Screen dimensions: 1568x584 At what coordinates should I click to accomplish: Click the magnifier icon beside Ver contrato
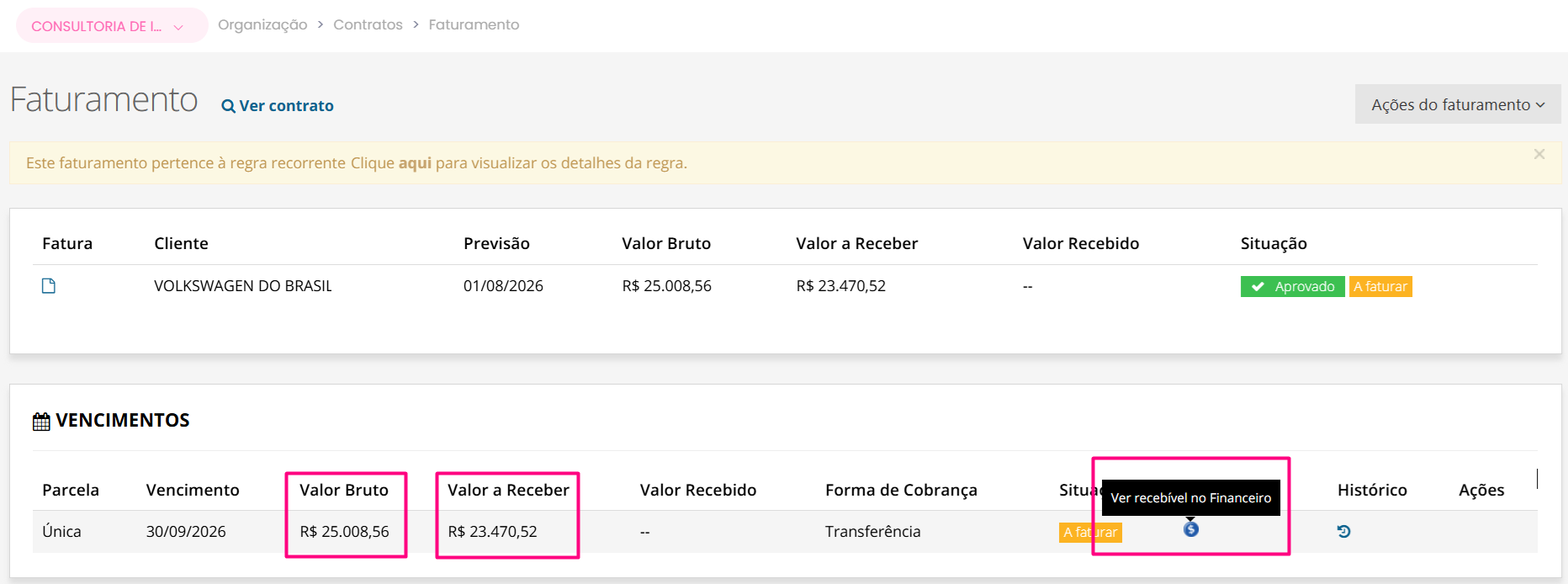click(228, 106)
